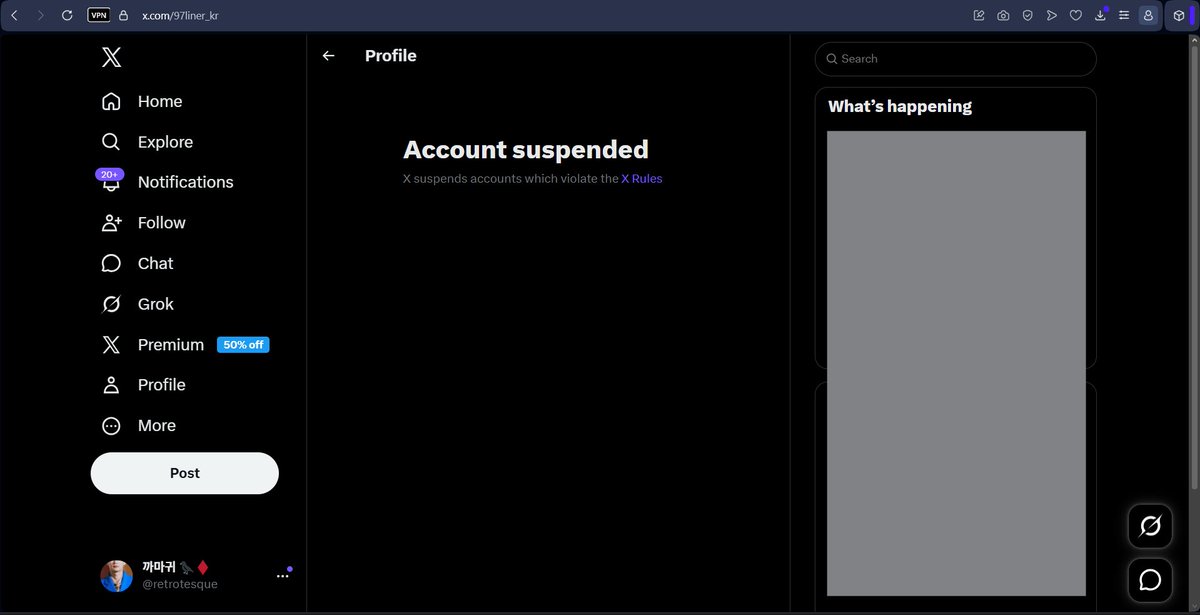Open Premium 50% off offer
Image resolution: width=1200 pixels, height=615 pixels.
[185, 345]
